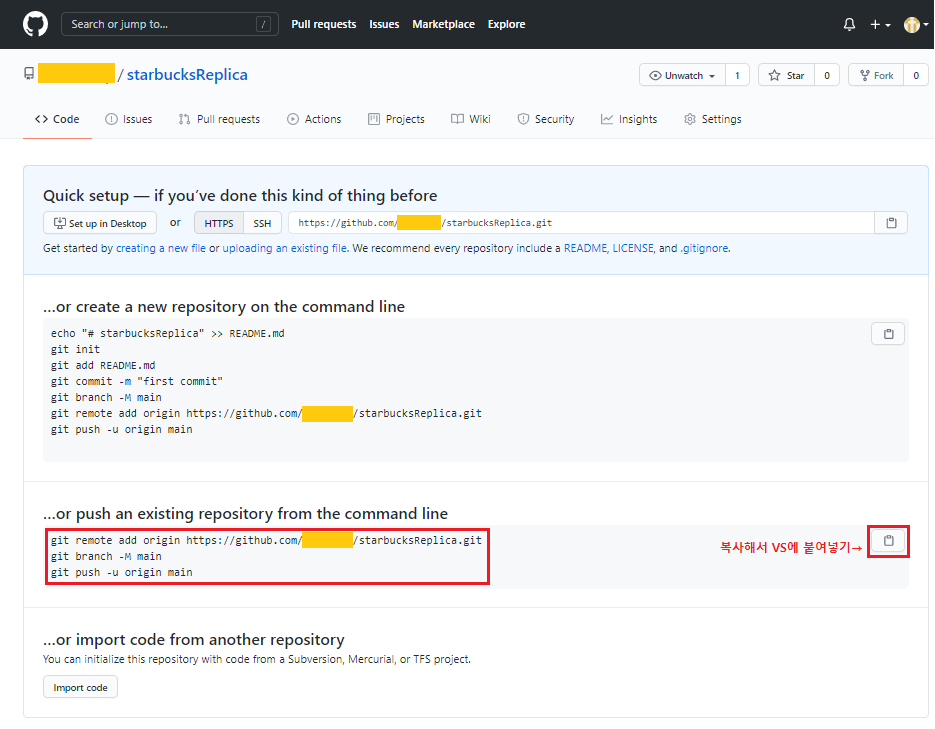Copy the new repository commands
Screen dimensions: 935x729
[x=888, y=334]
